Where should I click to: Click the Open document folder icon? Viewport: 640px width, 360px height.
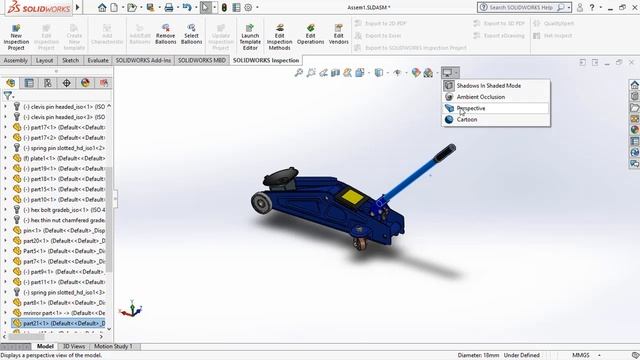click(x=131, y=7)
